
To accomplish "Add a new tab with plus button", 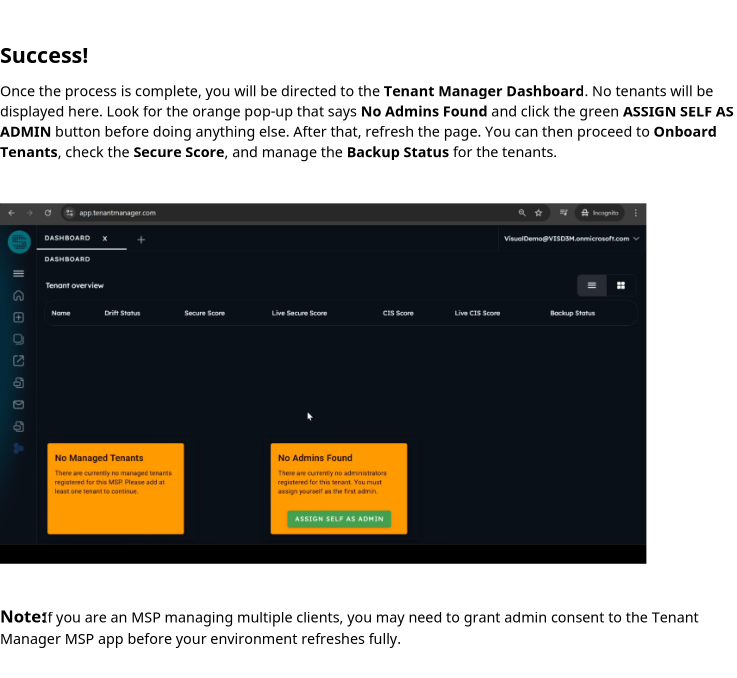I will click(141, 239).
